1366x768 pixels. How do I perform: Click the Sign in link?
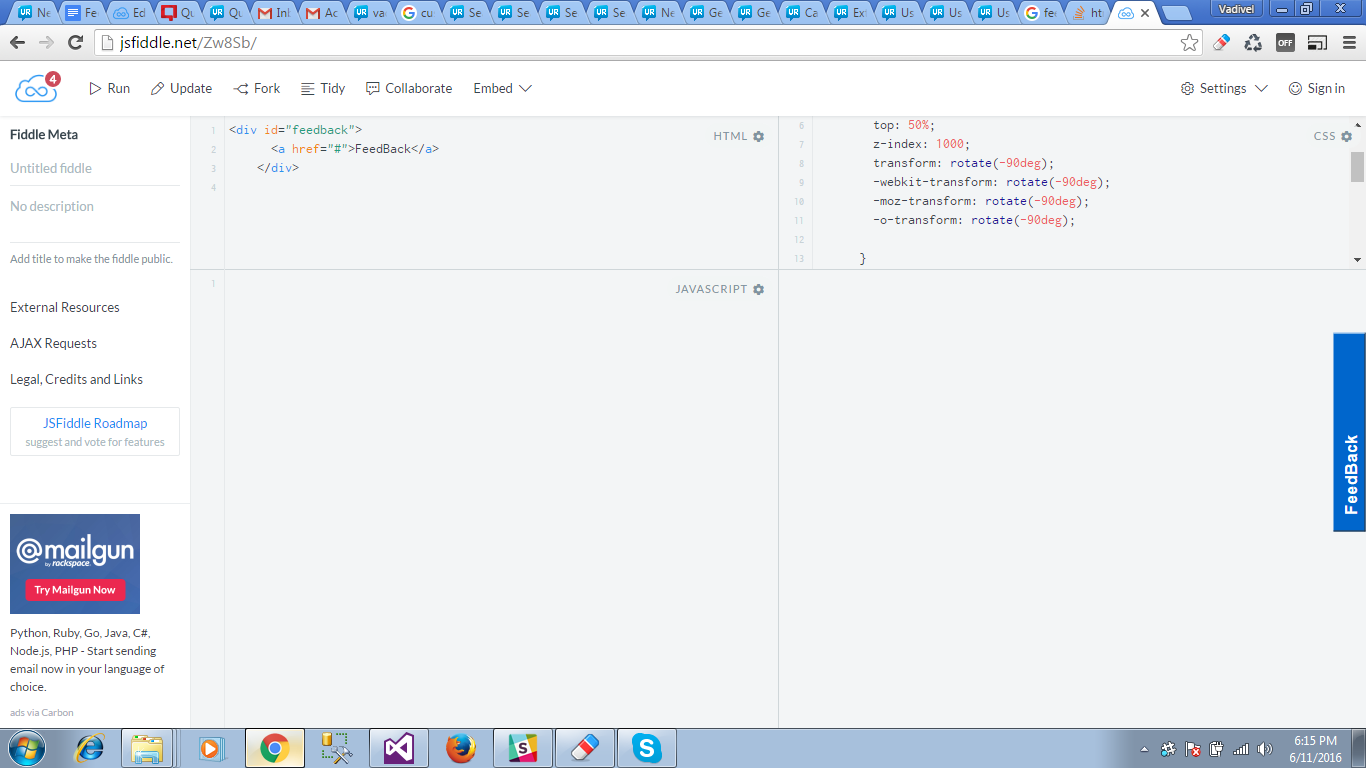coord(1316,88)
